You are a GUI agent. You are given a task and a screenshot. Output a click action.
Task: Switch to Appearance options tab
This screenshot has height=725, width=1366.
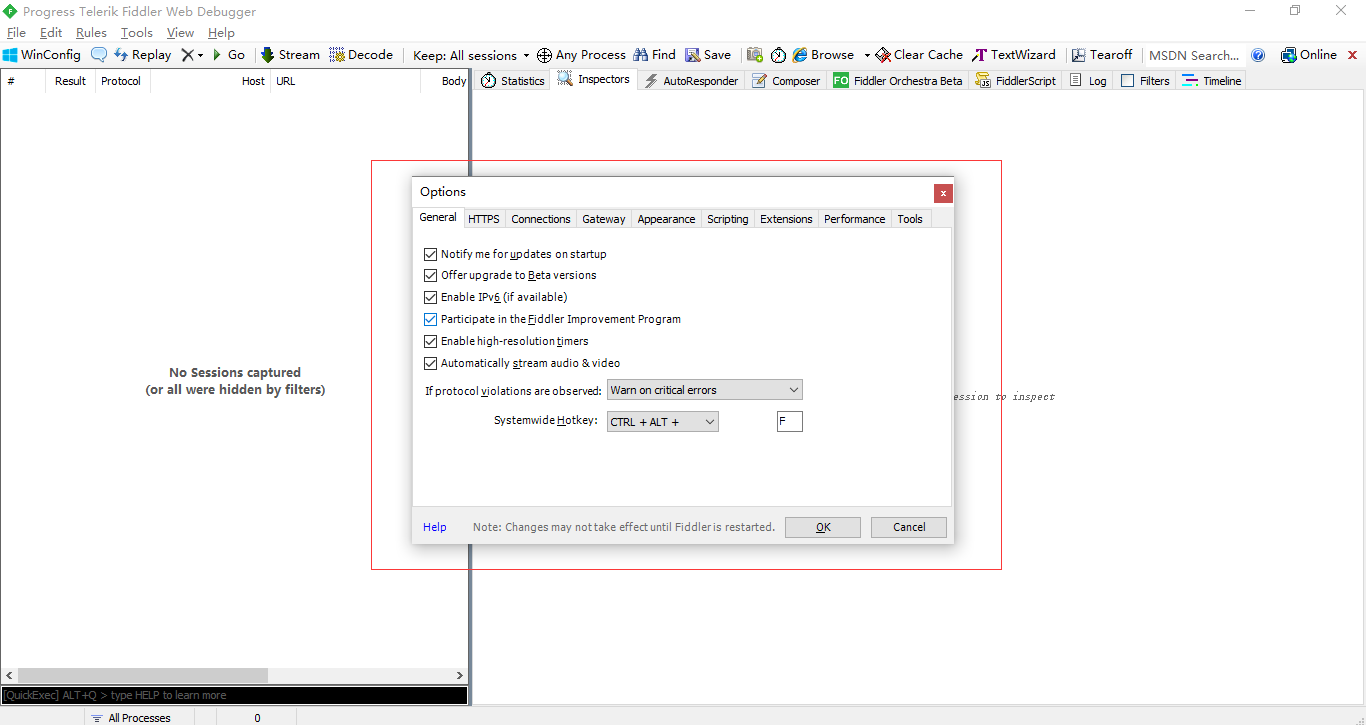[x=666, y=219]
